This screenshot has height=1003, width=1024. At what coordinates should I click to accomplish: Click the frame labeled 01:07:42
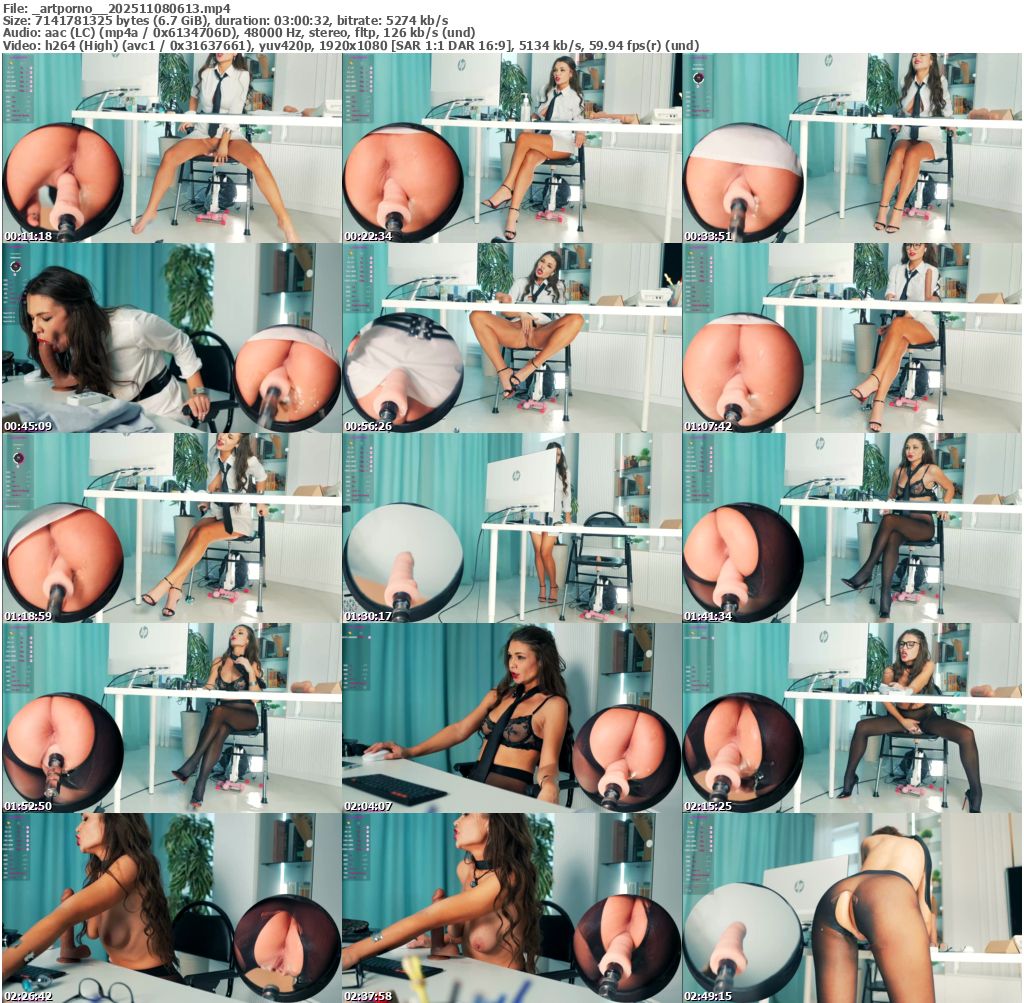(x=852, y=338)
